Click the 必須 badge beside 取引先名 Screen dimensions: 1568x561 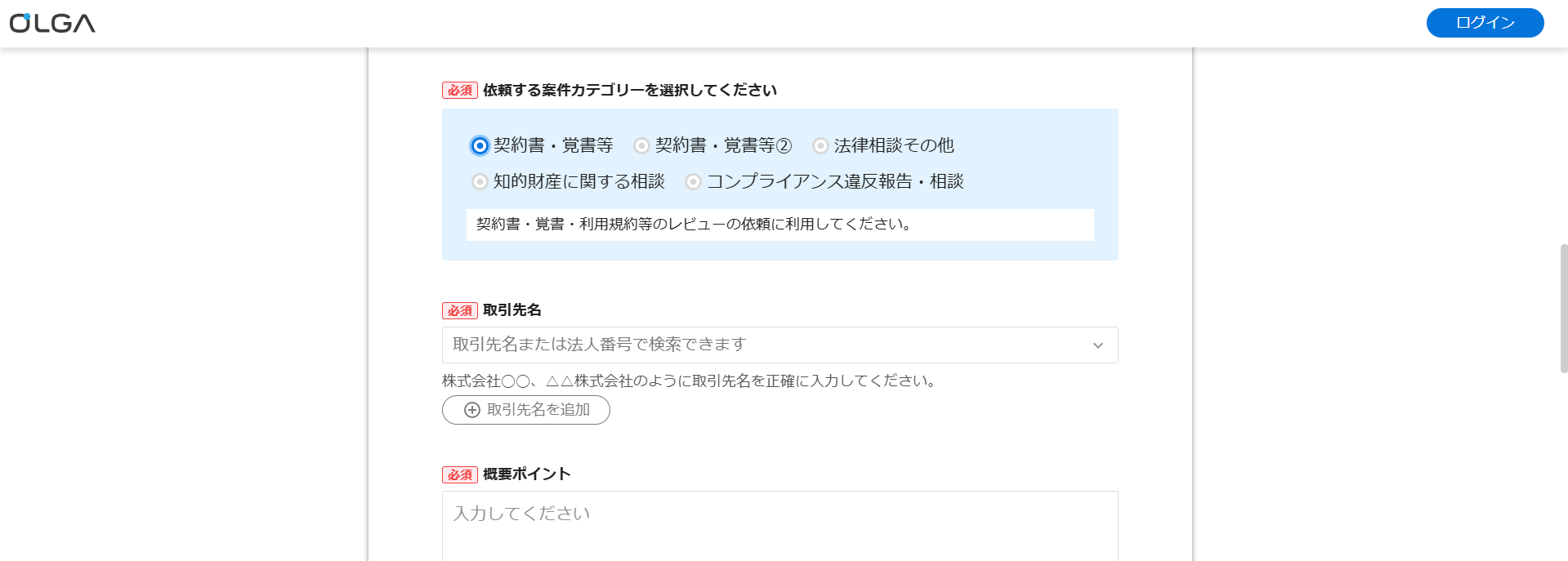(460, 310)
